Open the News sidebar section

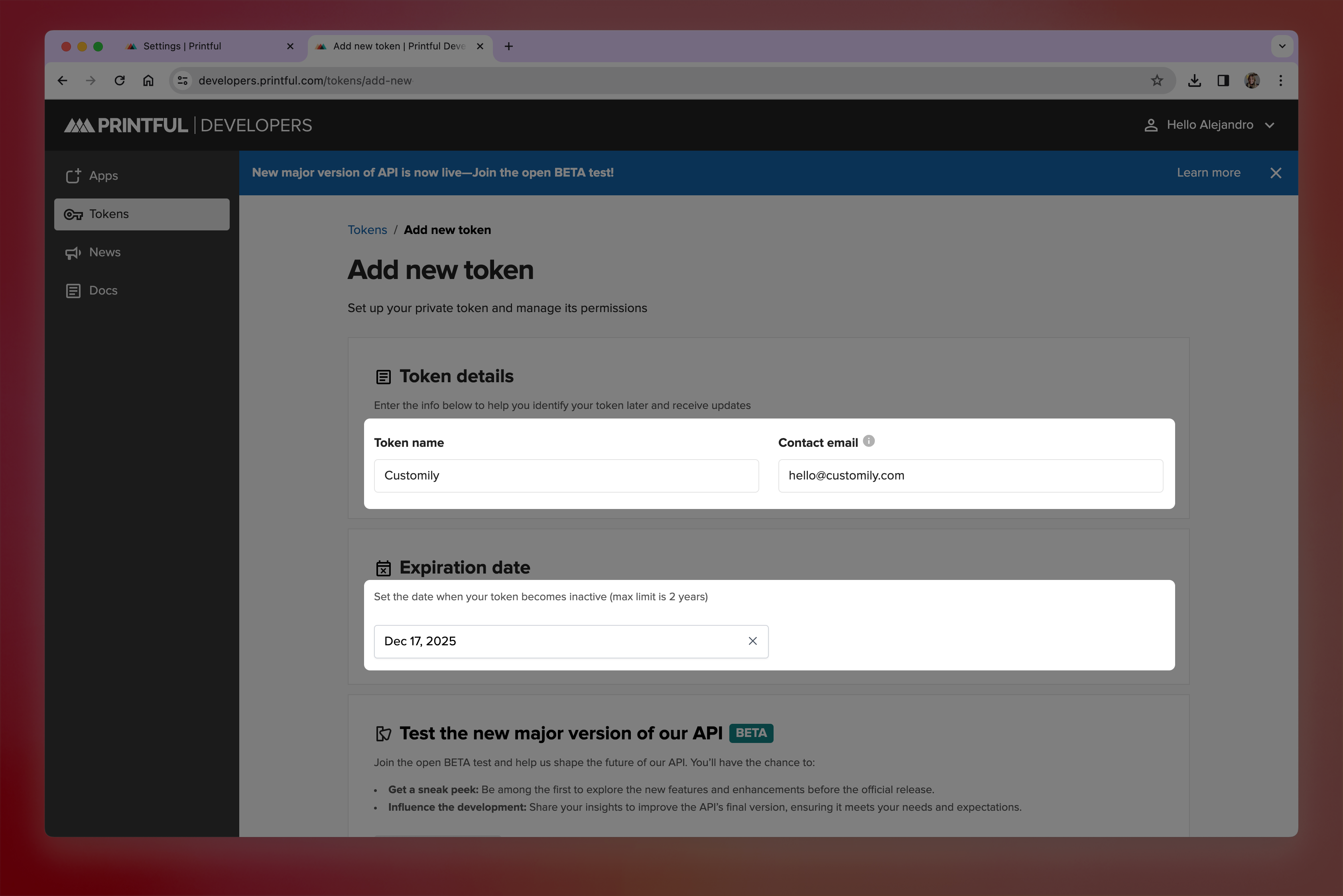[x=104, y=253]
